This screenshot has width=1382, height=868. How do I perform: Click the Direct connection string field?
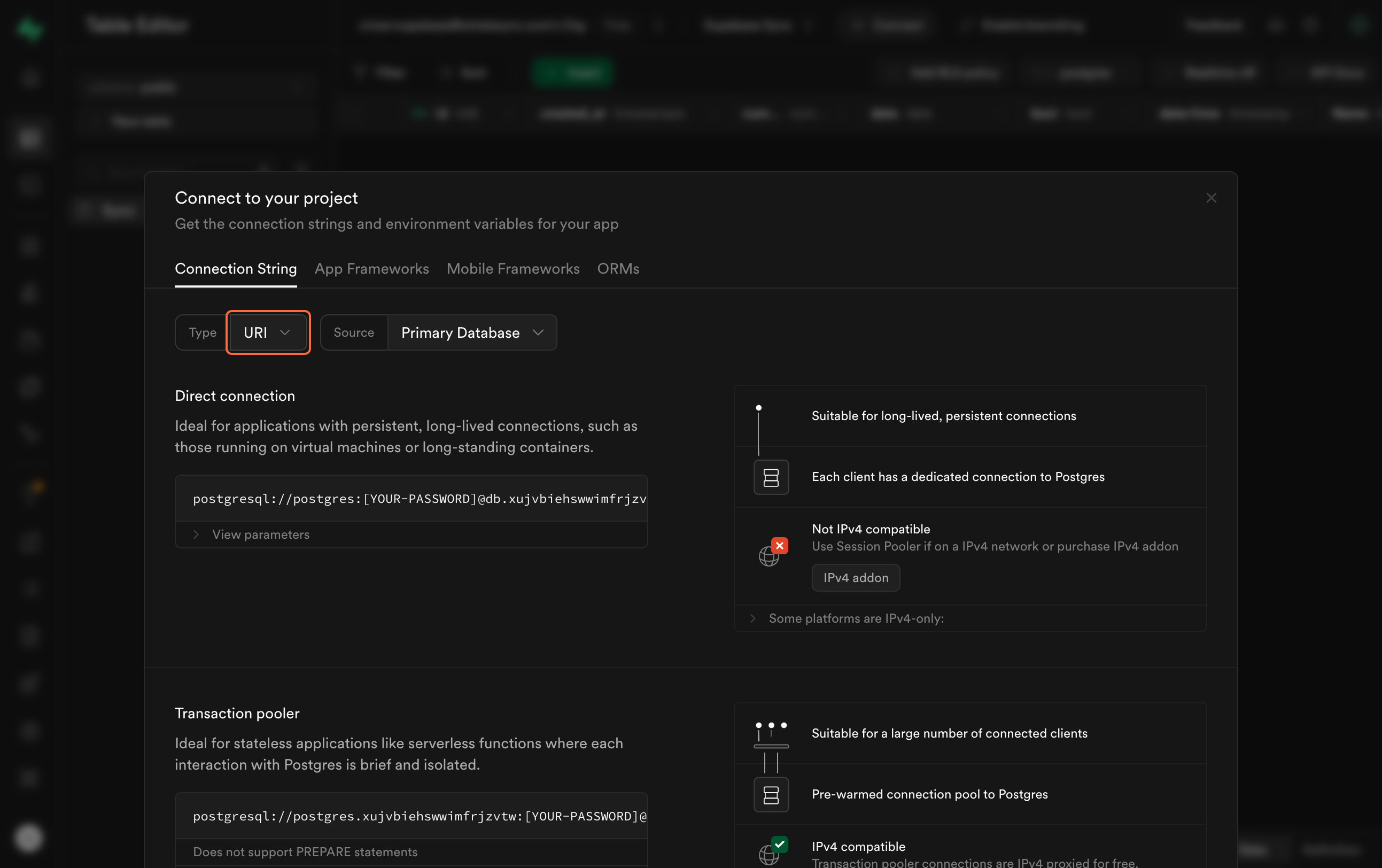pos(419,498)
